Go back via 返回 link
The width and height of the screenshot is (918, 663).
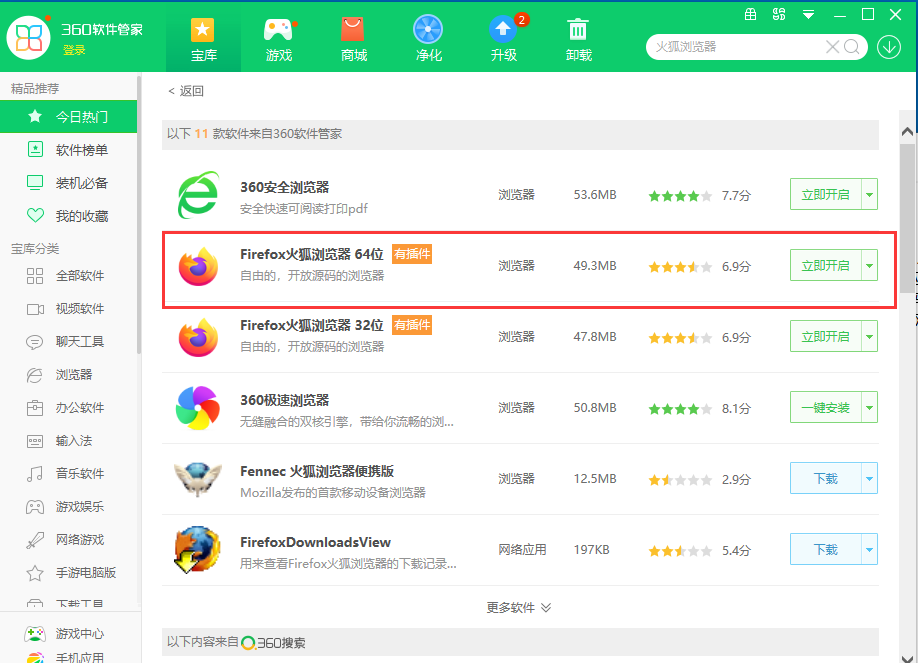[x=186, y=91]
